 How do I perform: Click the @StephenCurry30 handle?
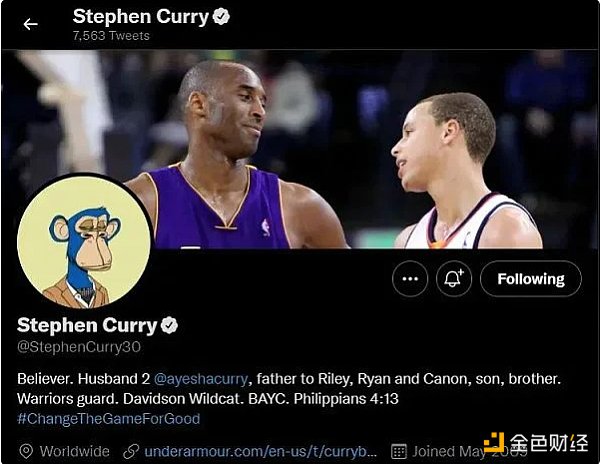(x=79, y=347)
